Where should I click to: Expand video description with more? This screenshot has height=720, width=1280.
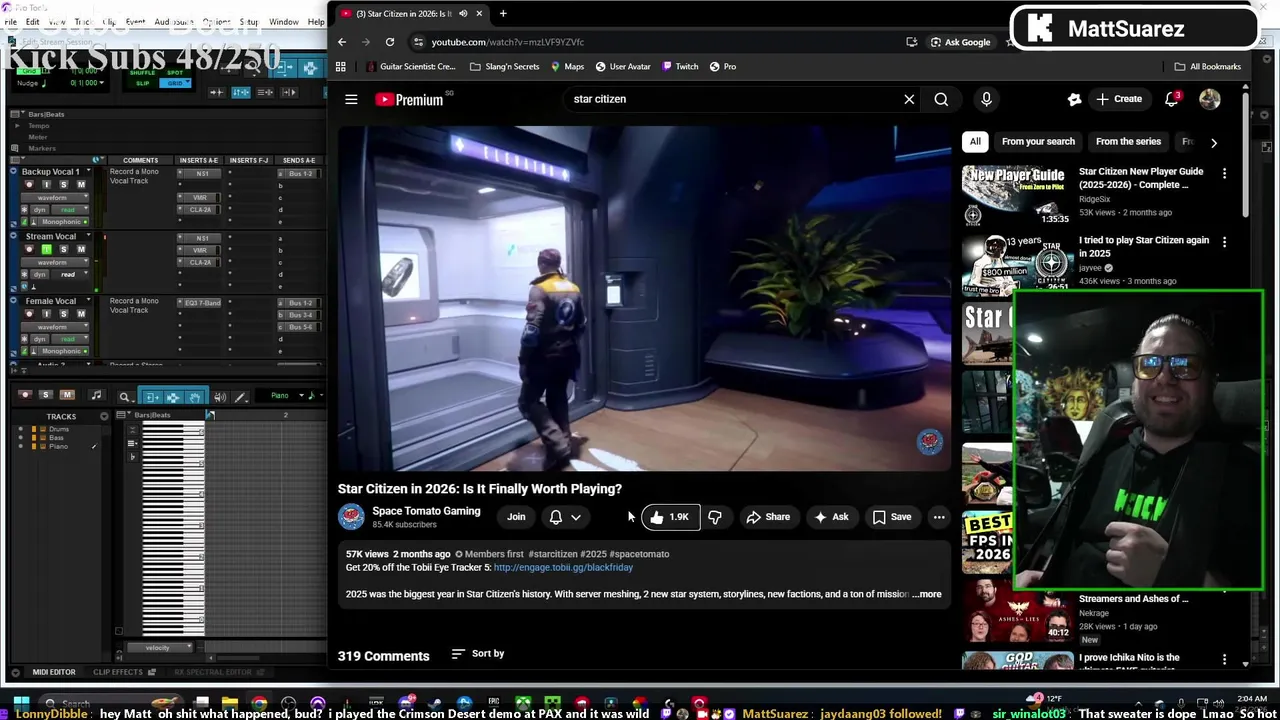click(926, 594)
